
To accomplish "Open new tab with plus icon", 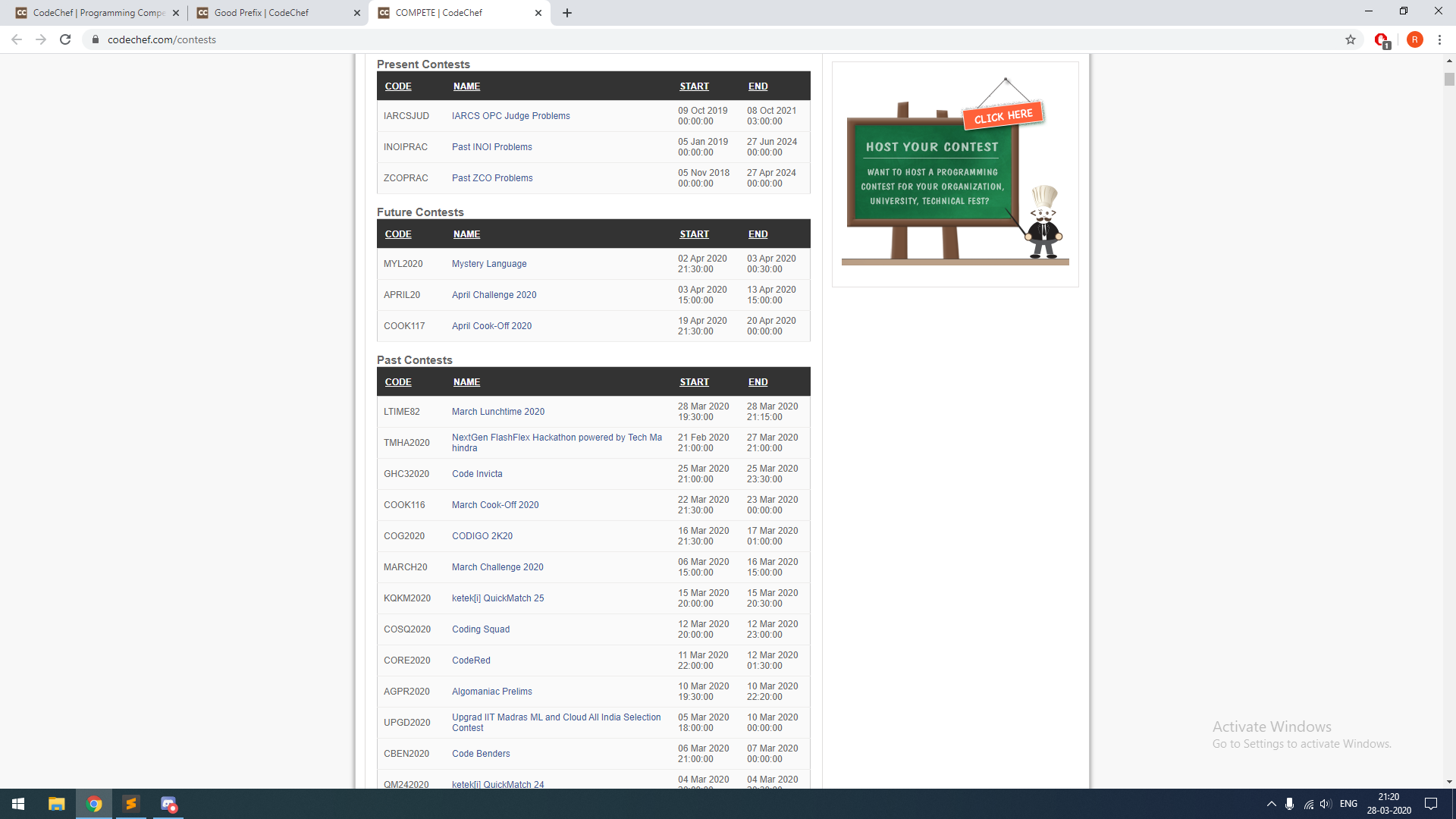I will [x=567, y=13].
